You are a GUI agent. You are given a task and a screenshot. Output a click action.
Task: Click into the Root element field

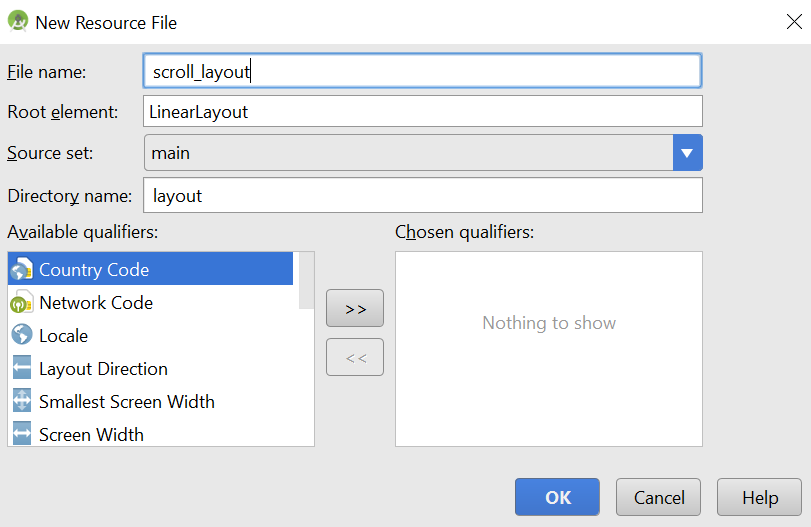pyautogui.click(x=423, y=111)
